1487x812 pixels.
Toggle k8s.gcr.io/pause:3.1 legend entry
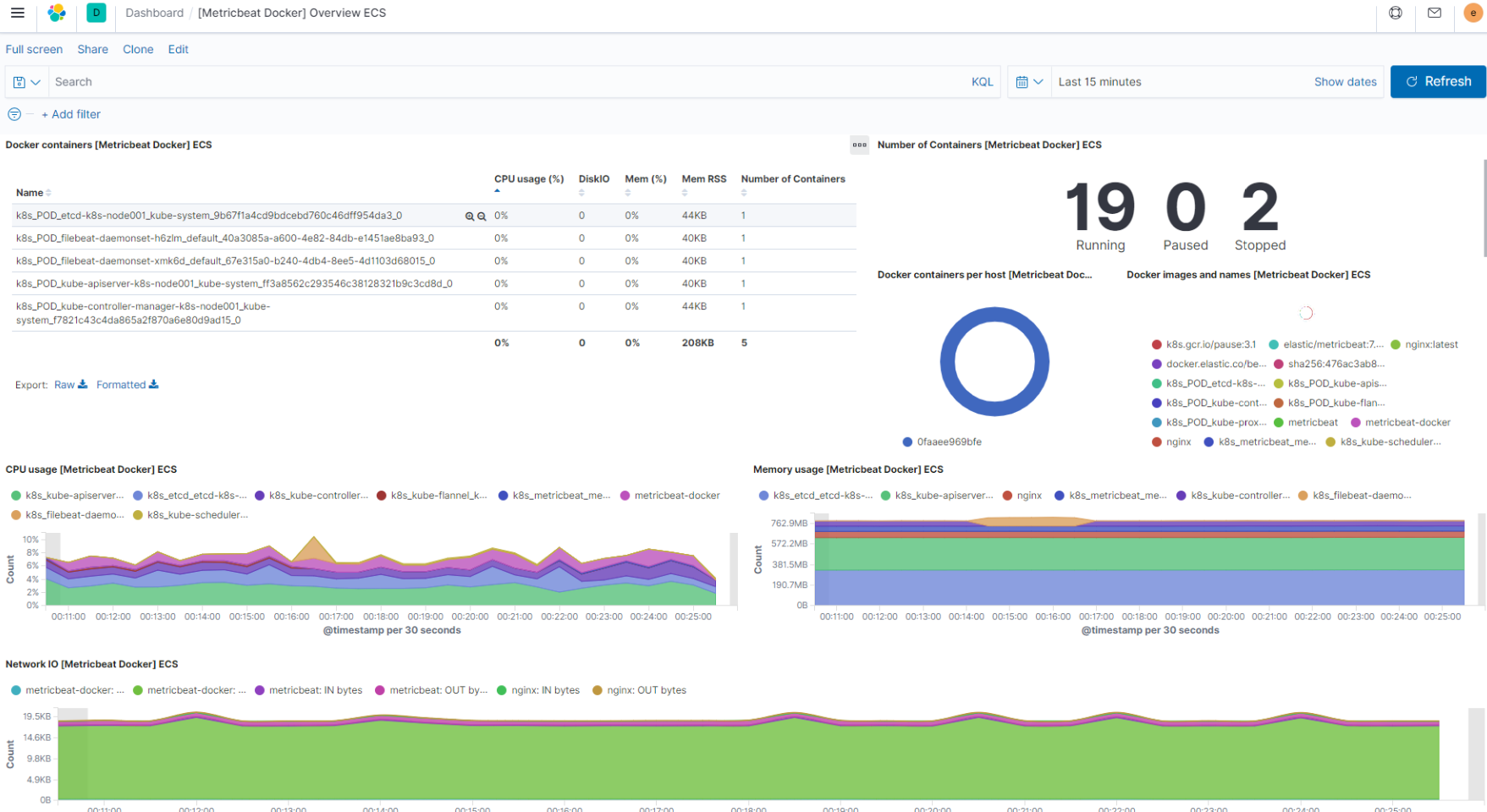tap(1204, 344)
